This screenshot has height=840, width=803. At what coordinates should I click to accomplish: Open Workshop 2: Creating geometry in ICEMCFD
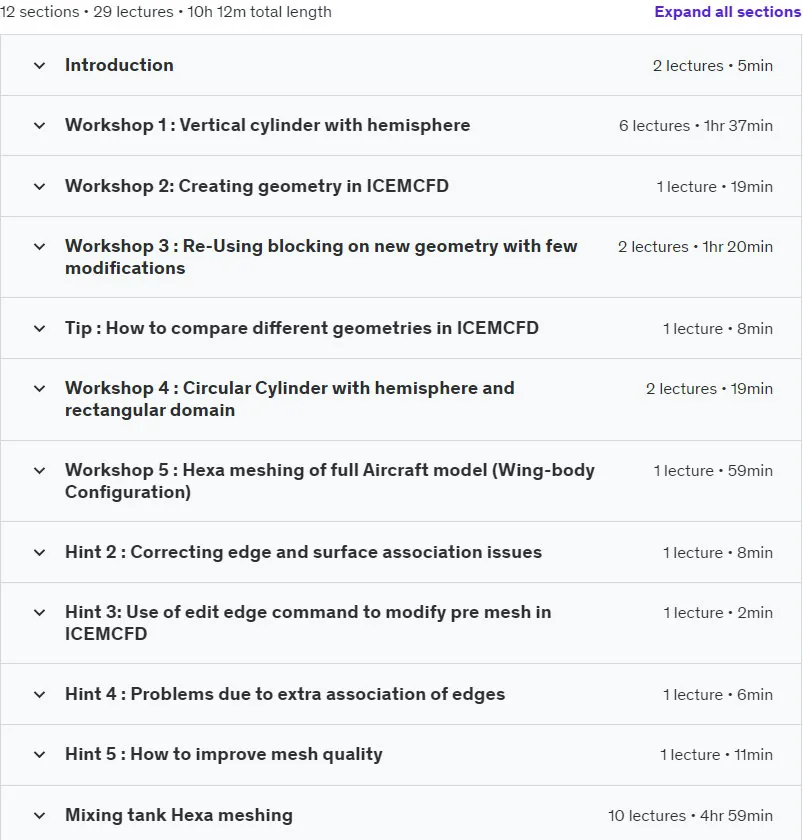pyautogui.click(x=257, y=186)
